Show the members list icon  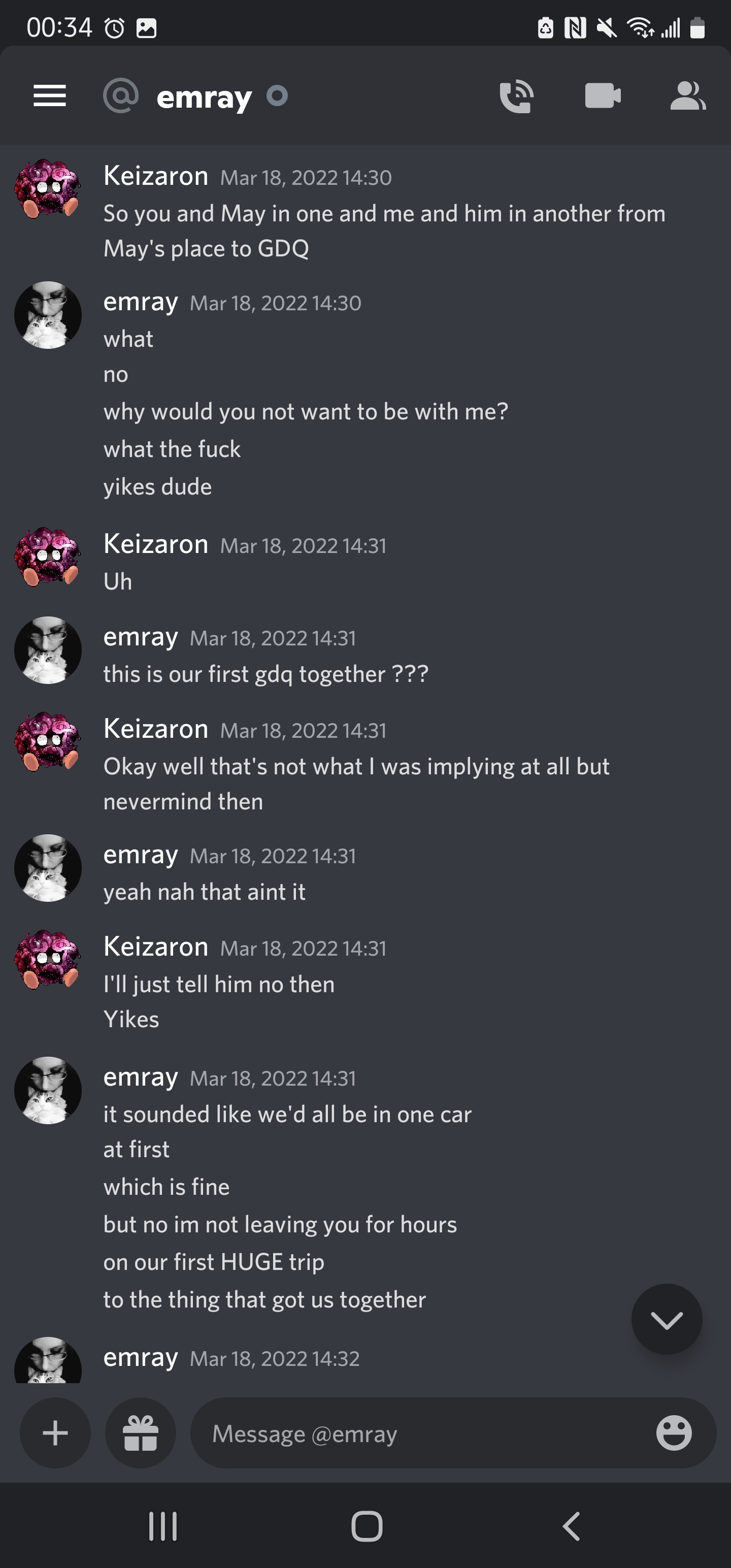pos(688,95)
